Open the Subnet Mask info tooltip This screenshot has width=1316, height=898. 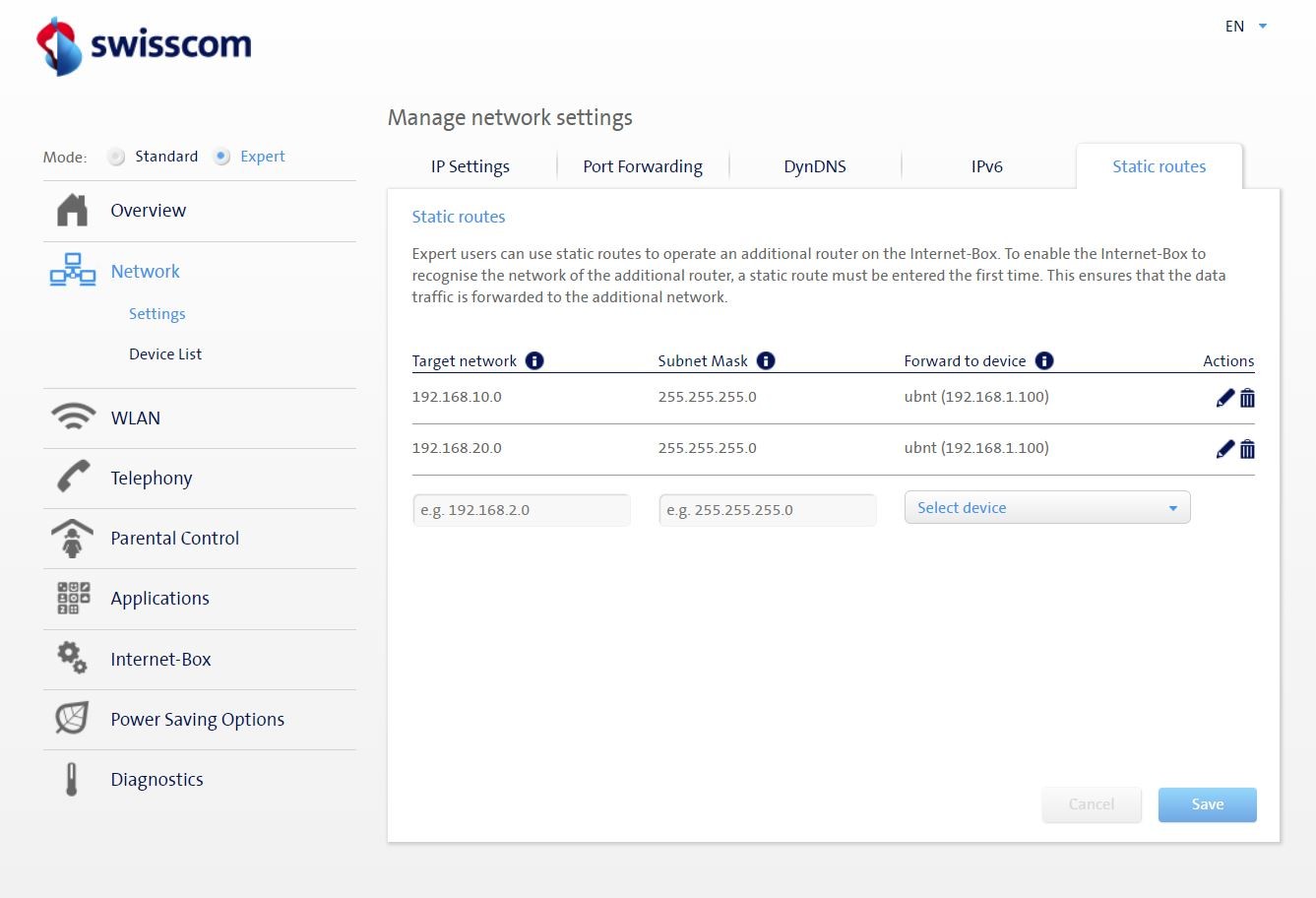(x=766, y=360)
